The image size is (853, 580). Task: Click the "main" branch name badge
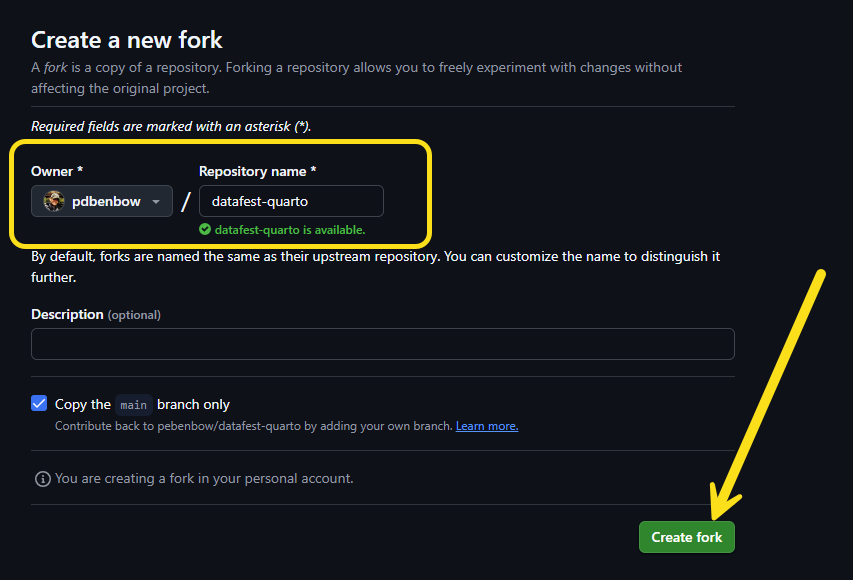point(134,405)
